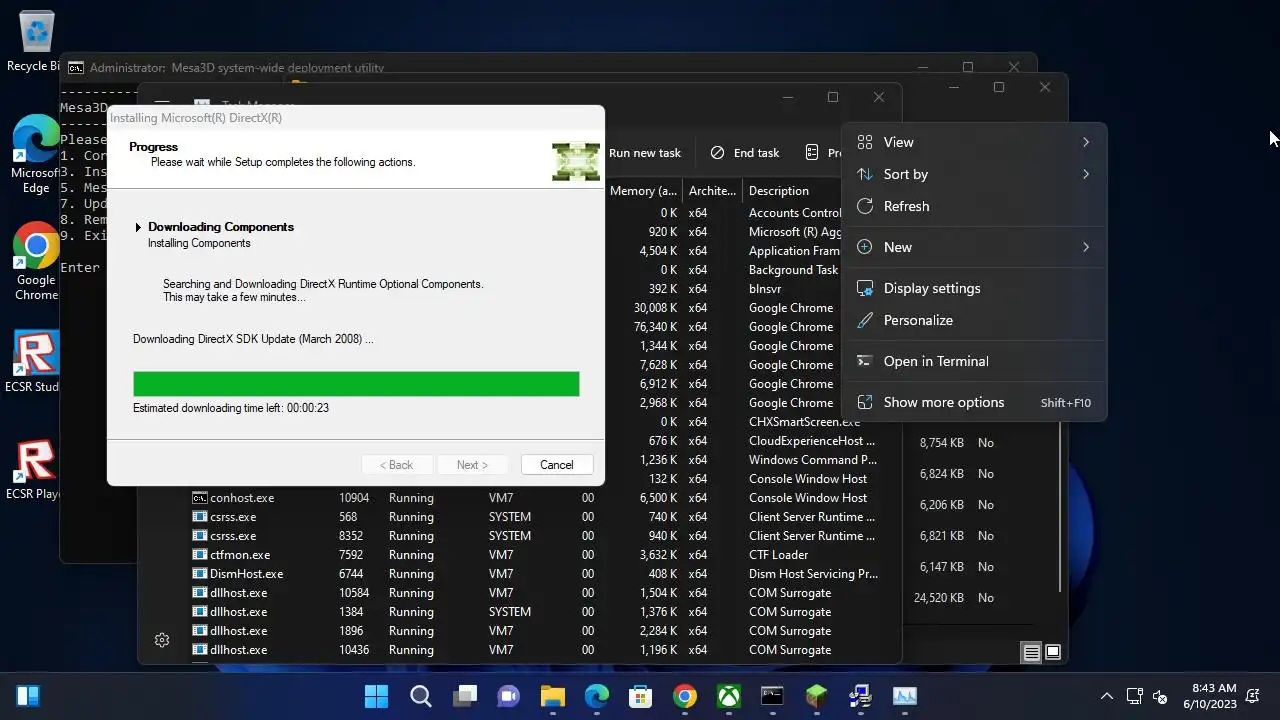Select the ECSR Studio desktop icon

[36, 360]
